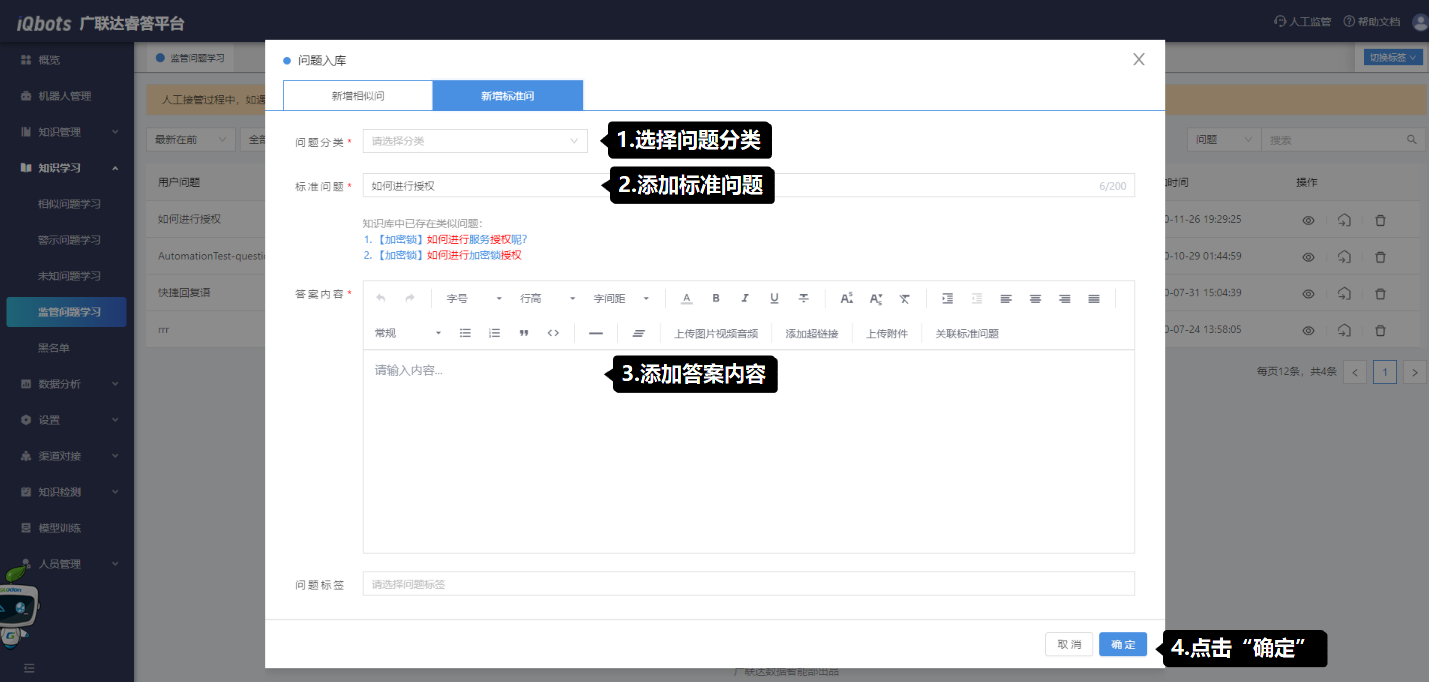Select the 新增标准问 tab
Image resolution: width=1429 pixels, height=682 pixels.
(x=507, y=96)
